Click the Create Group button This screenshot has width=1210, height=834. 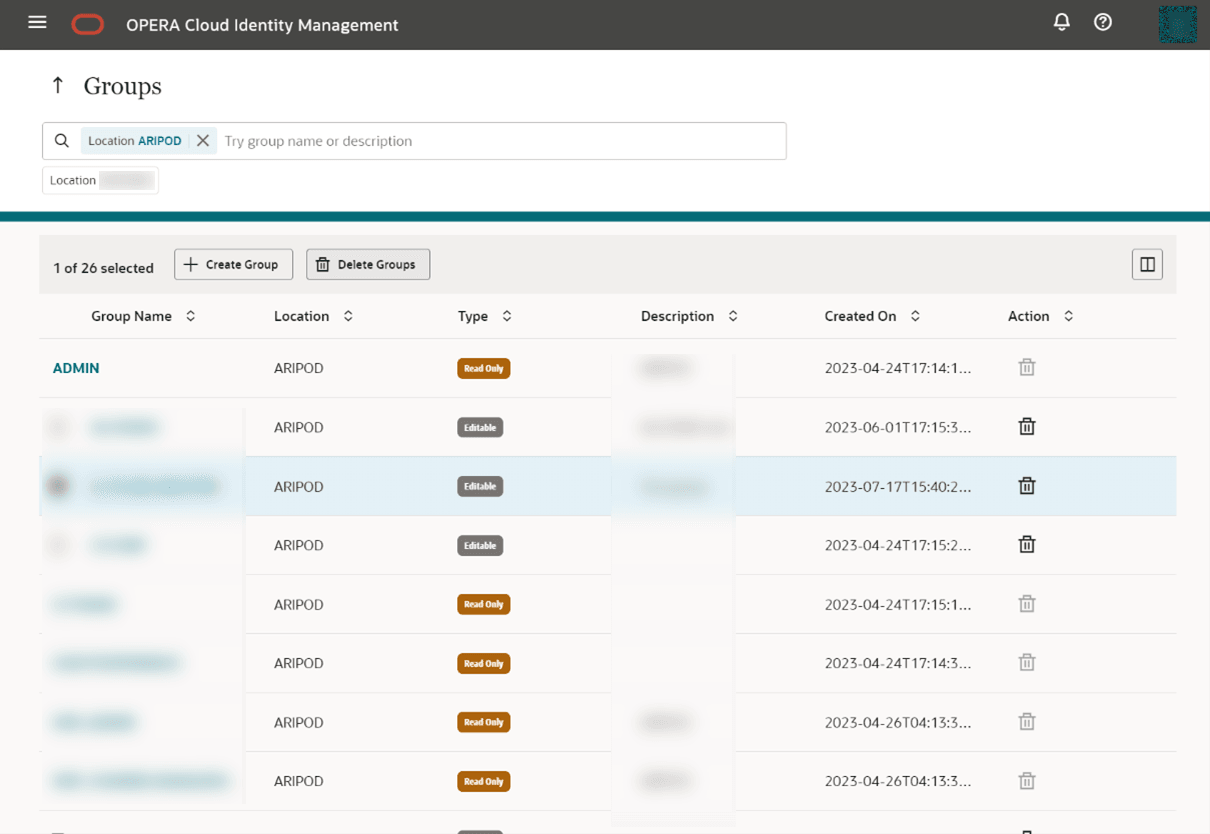pos(233,264)
